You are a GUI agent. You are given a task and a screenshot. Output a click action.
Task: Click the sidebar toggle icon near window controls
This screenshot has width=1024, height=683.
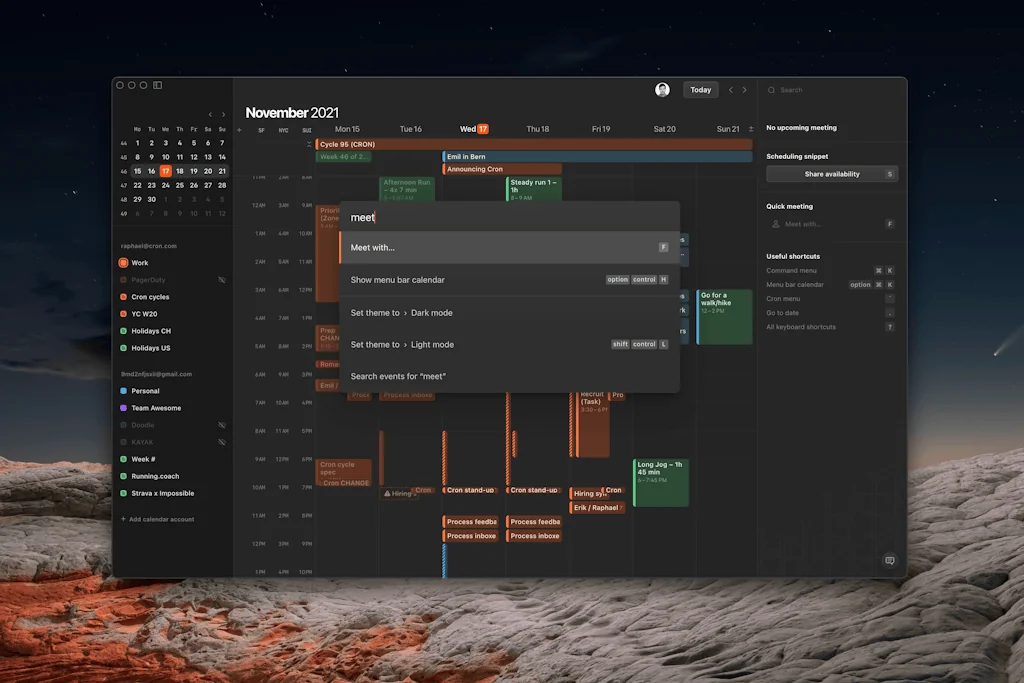[x=156, y=85]
